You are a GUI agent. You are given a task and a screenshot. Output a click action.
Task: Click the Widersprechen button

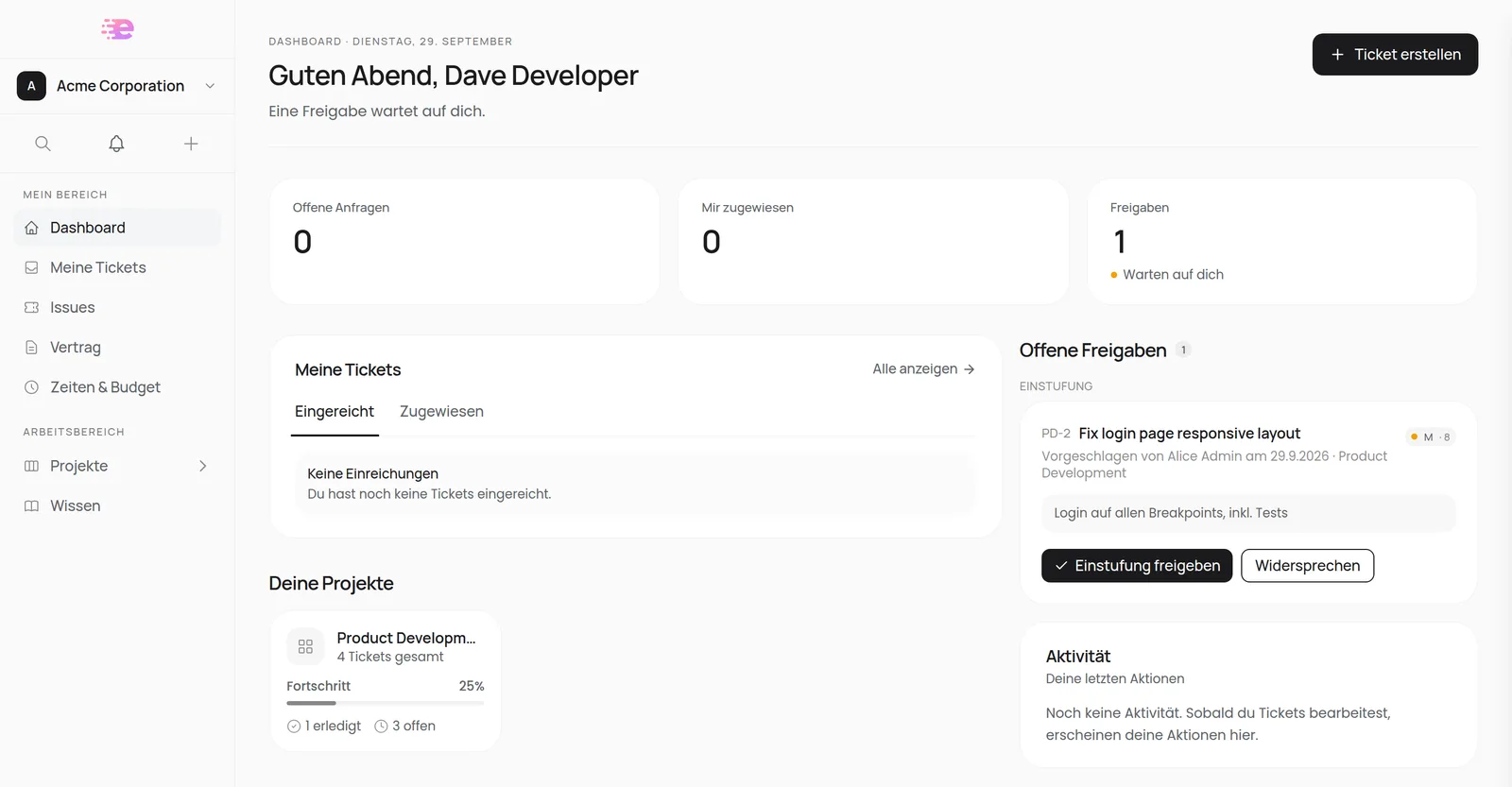click(x=1307, y=566)
